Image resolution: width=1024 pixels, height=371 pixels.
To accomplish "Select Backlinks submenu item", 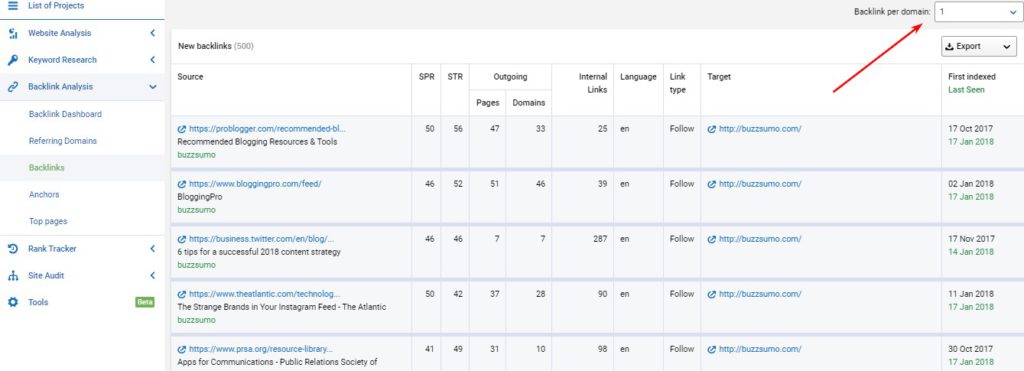I will coord(46,168).
